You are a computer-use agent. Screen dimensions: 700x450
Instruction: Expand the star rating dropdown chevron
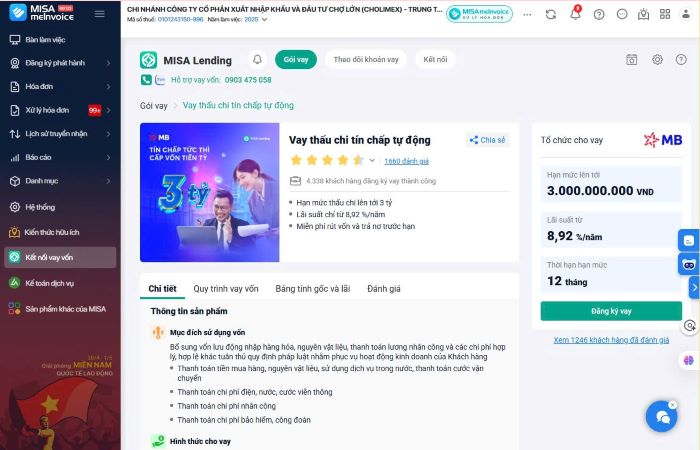372,160
